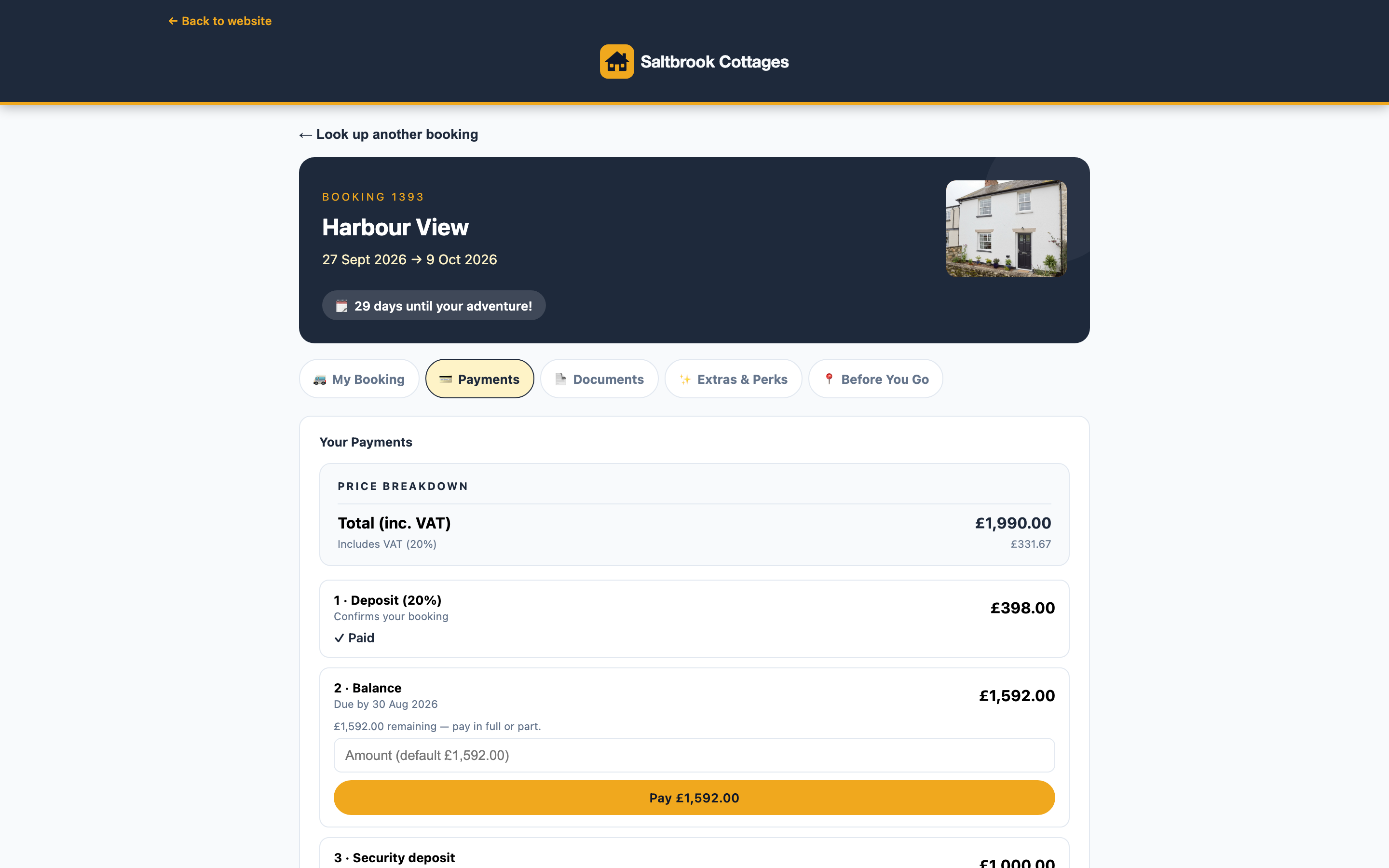Click the van icon on My Booking tab
Viewport: 1389px width, 868px height.
click(320, 380)
